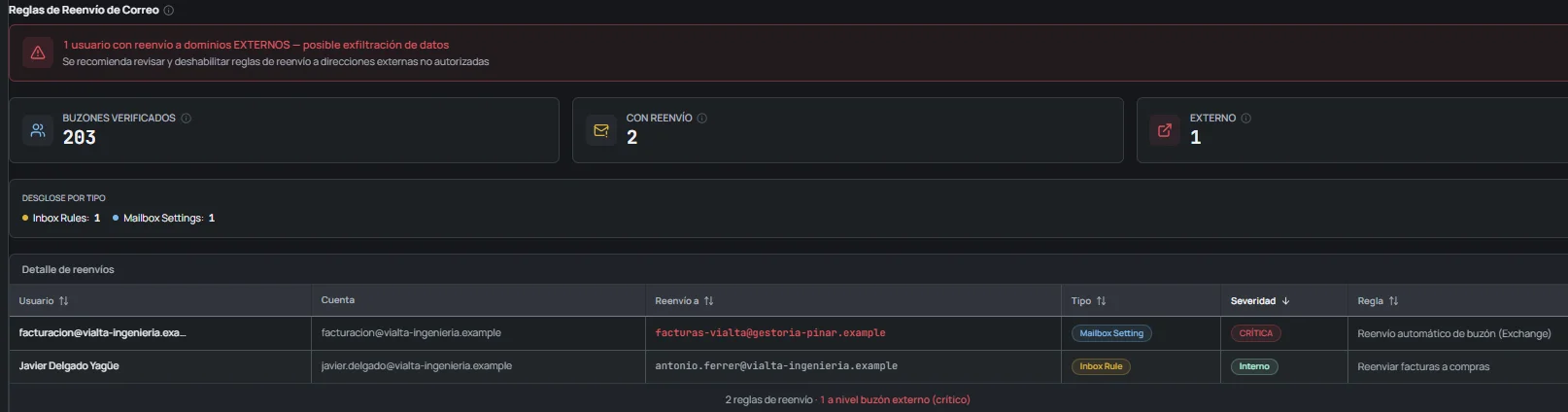Click account javier.delgado@vialta-ingenieria.example cell
This screenshot has width=1568, height=412.
point(417,366)
